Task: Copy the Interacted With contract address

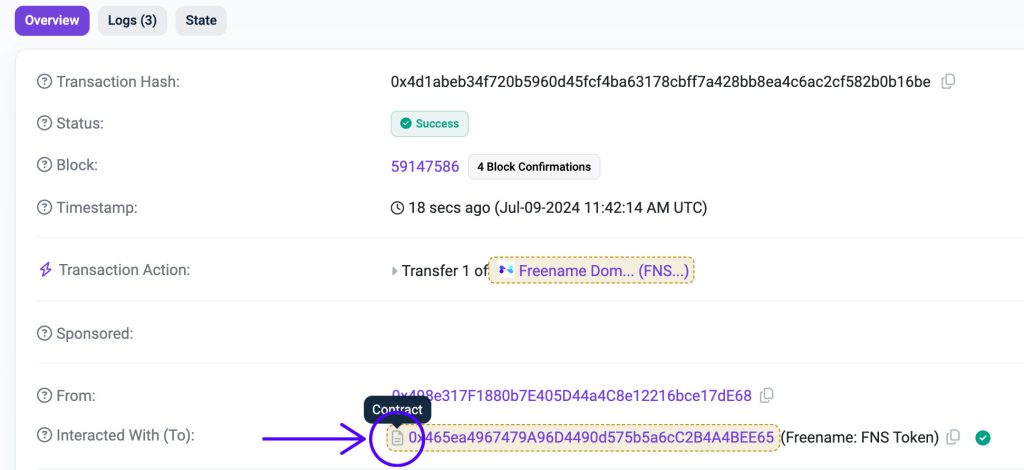Action: click(x=953, y=437)
